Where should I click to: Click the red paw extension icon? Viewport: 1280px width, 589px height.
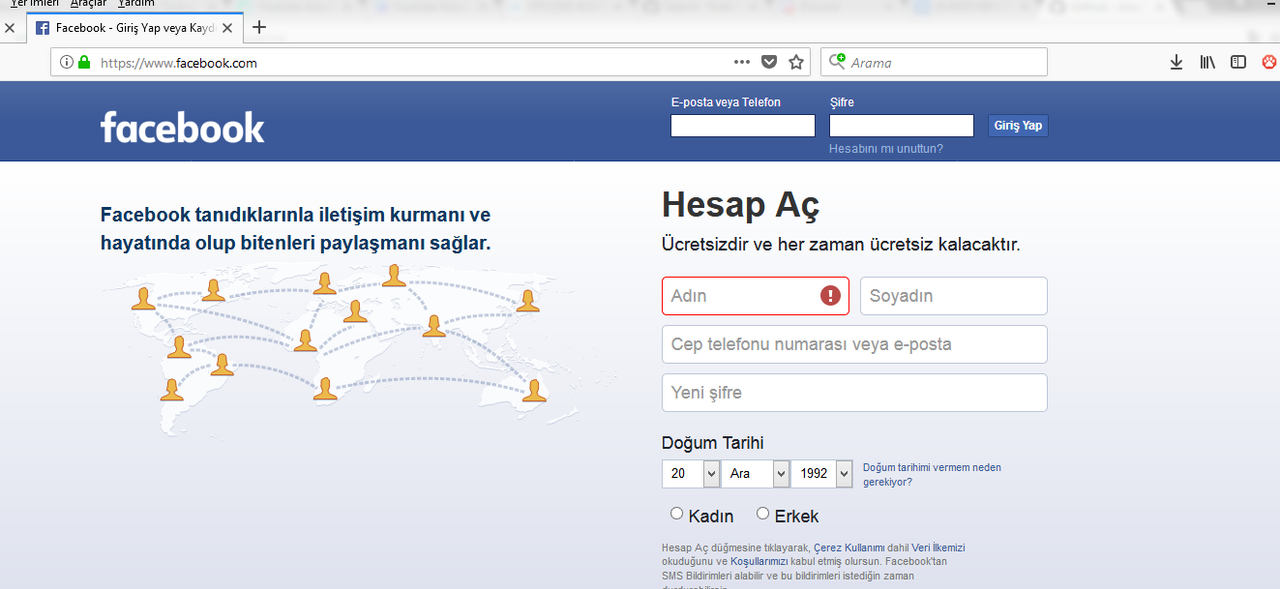(x=1269, y=62)
